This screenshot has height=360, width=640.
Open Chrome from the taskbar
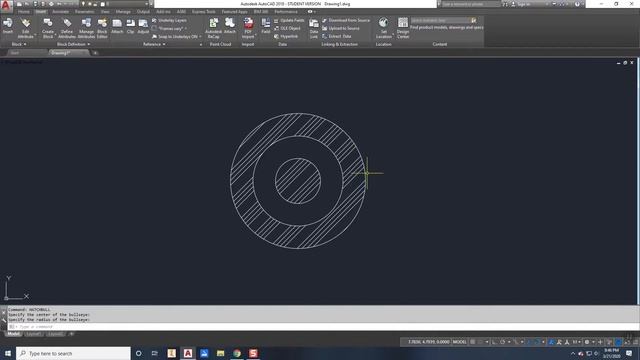pos(237,353)
